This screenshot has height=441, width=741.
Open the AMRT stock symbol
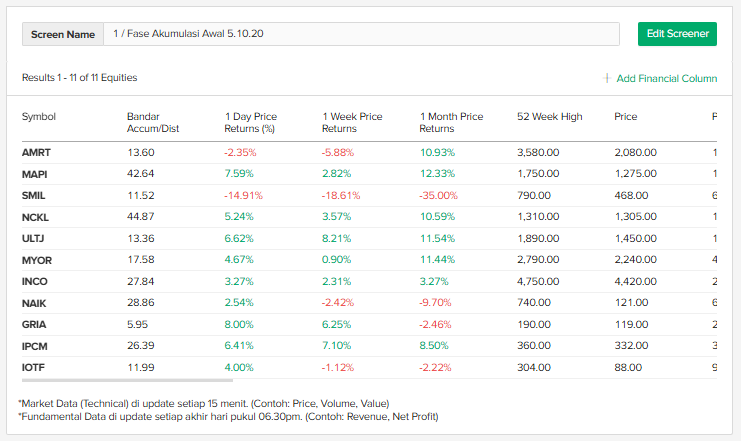(36, 153)
